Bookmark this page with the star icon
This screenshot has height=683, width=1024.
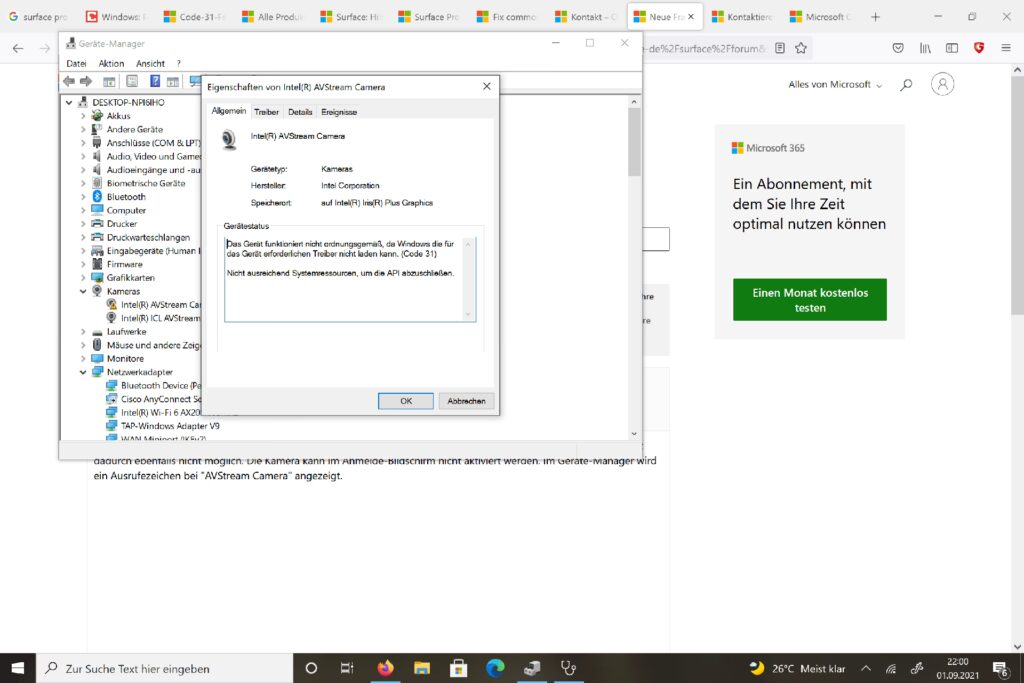click(x=800, y=48)
